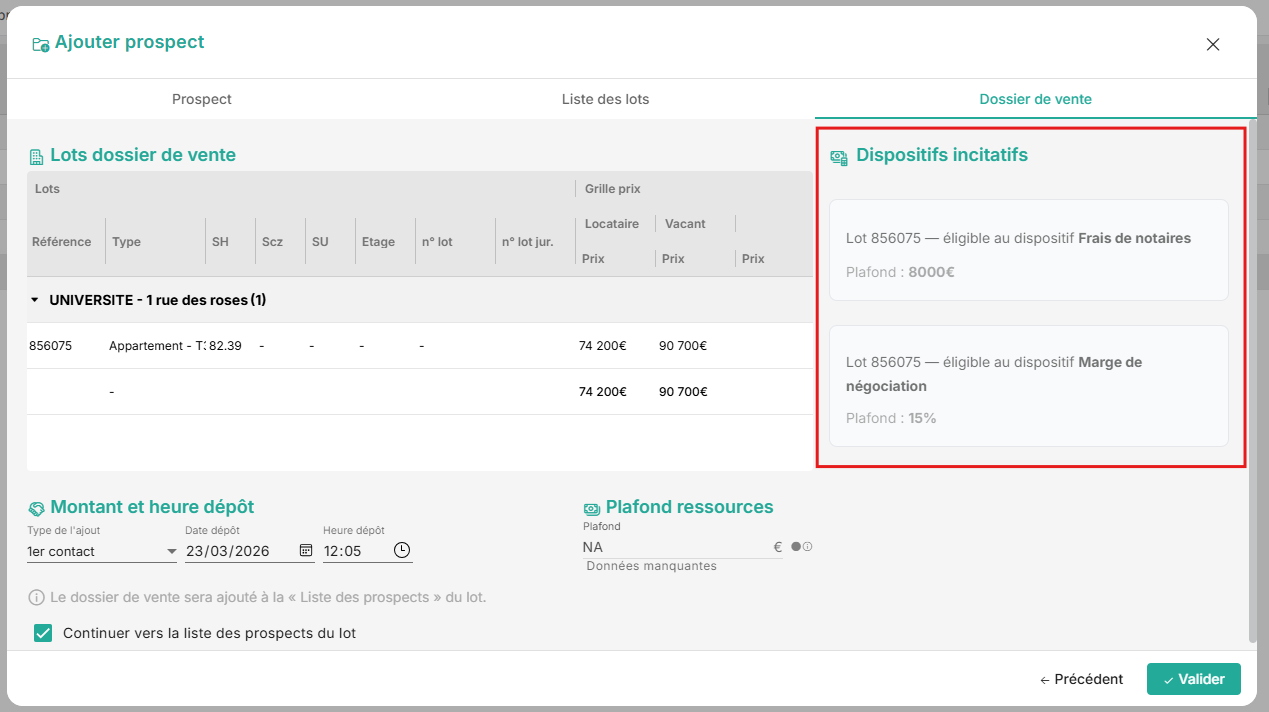Collapse the UNIVERSITE - 1 rue des roses group

(36, 300)
